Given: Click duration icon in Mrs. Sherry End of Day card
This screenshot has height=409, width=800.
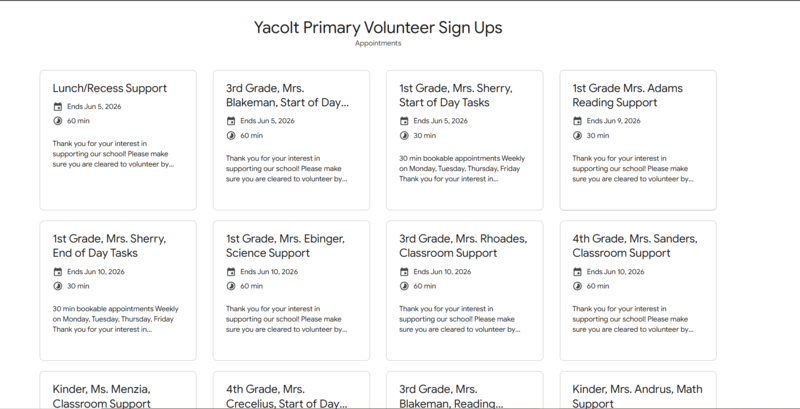Looking at the screenshot, I should pos(58,286).
